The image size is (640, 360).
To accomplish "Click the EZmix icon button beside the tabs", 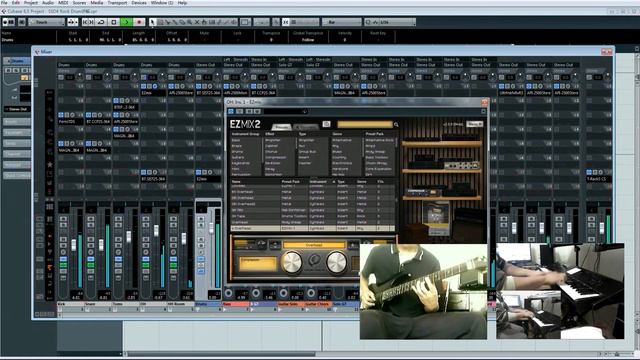I will click(326, 124).
